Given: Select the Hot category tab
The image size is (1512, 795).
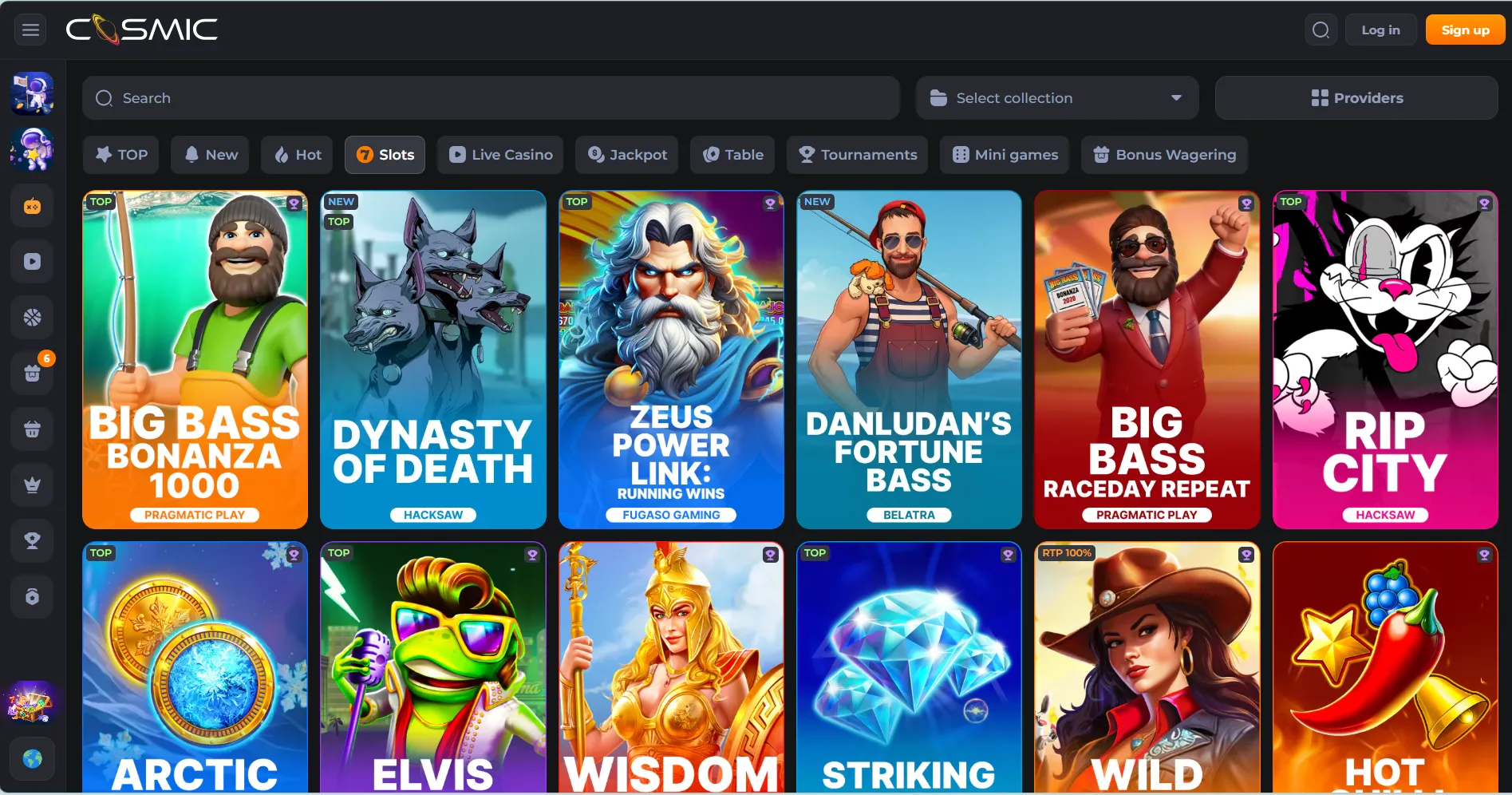Looking at the screenshot, I should [x=298, y=155].
